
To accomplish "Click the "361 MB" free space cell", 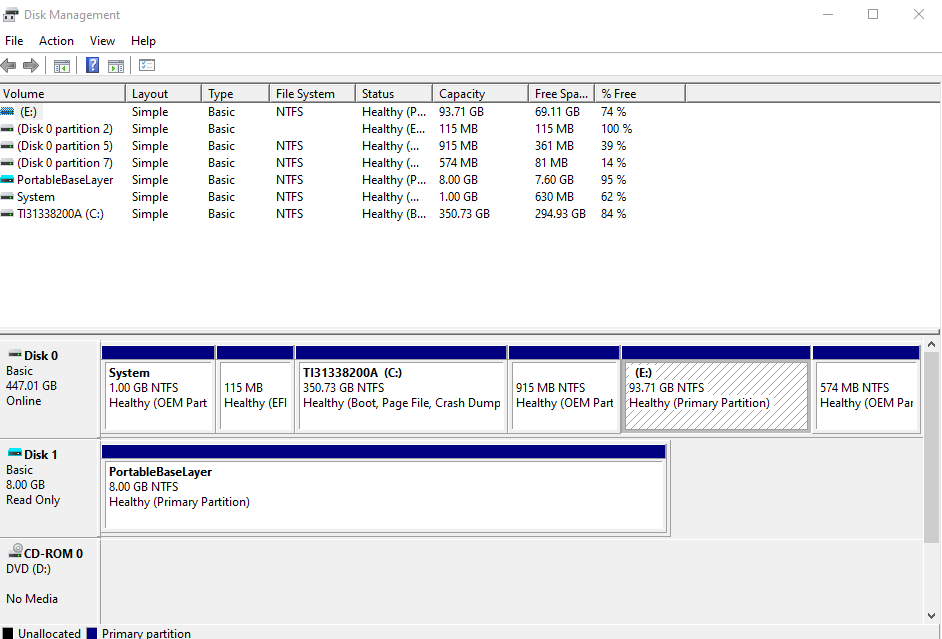I will 554,146.
